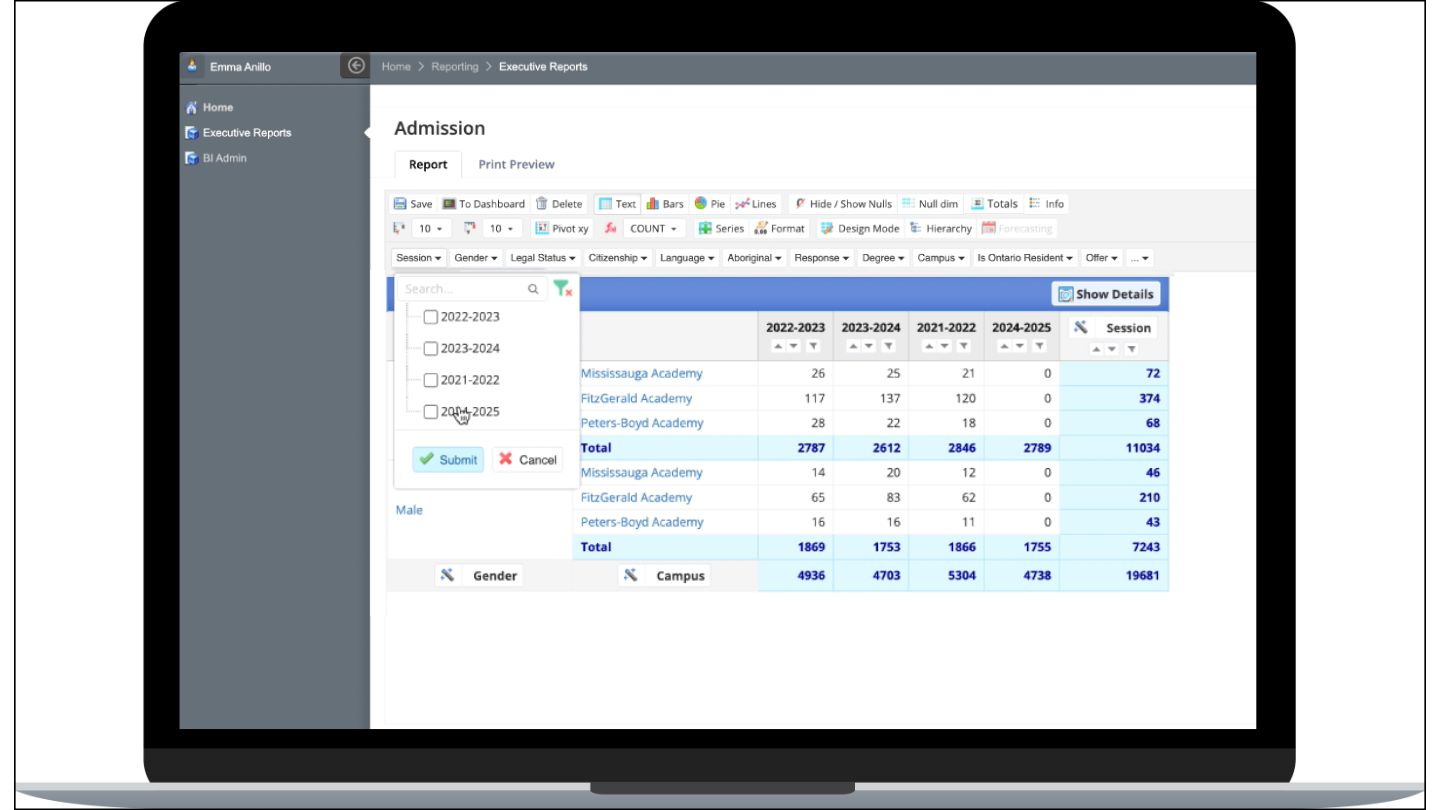
Task: Select the 2021-2022 checkbox
Action: pos(431,379)
